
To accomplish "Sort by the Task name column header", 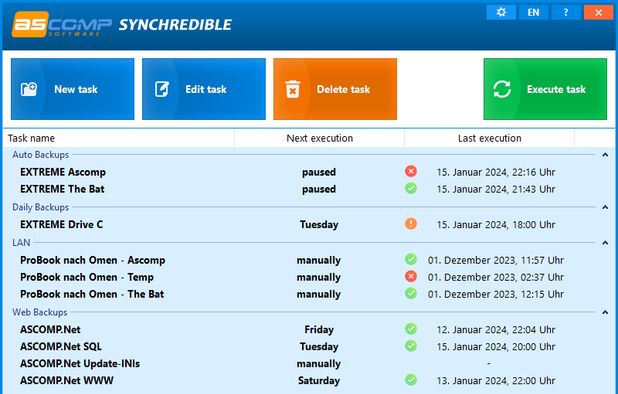I will [x=119, y=138].
